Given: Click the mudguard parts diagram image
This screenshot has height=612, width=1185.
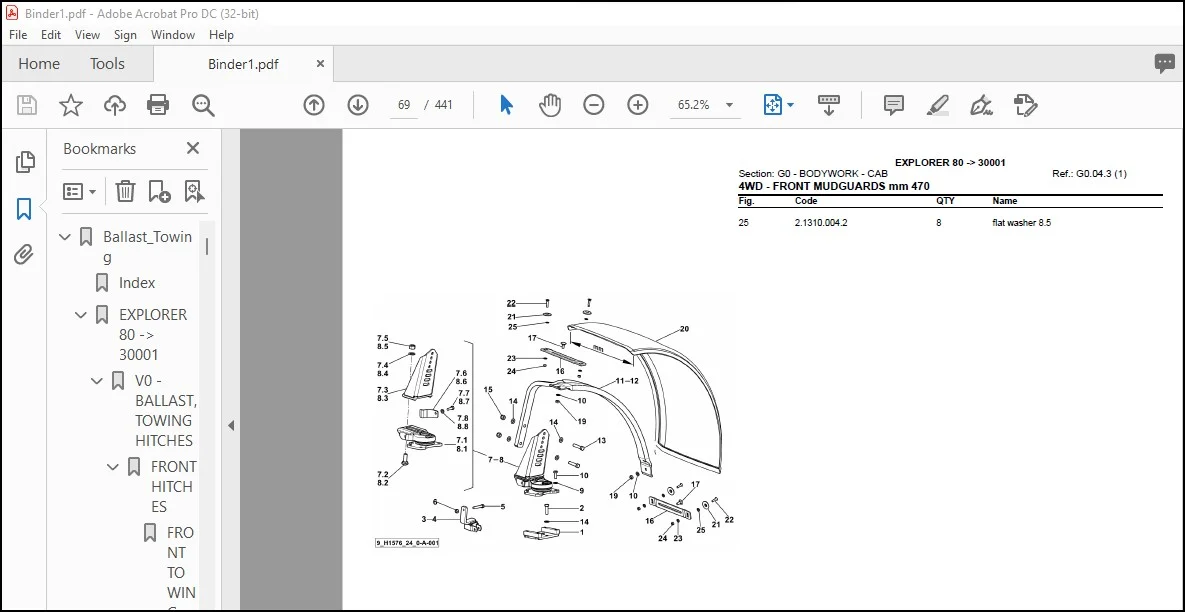Looking at the screenshot, I should pyautogui.click(x=554, y=422).
